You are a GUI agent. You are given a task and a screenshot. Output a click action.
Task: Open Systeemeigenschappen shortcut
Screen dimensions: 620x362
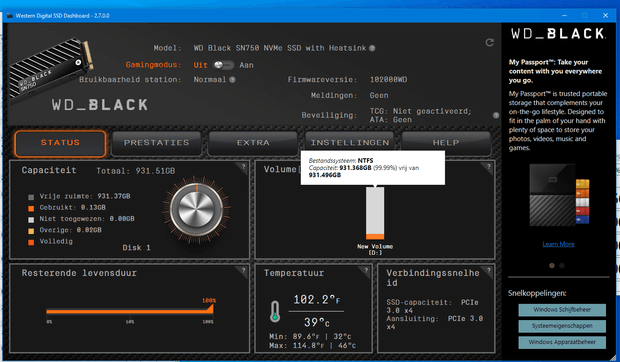[x=562, y=326]
